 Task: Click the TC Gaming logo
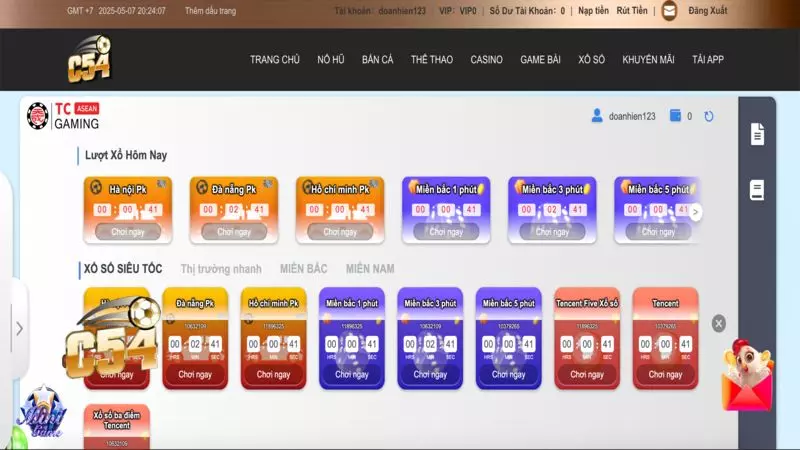63,116
